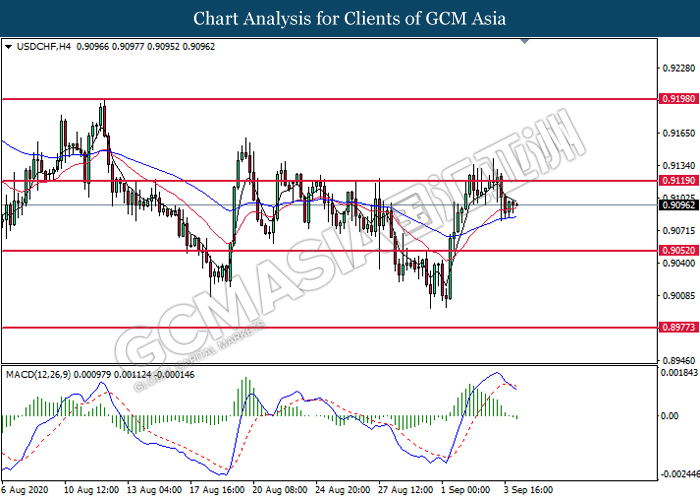Image resolution: width=700 pixels, height=500 pixels.
Task: Click the current price label 0.90962
Action: tap(679, 205)
